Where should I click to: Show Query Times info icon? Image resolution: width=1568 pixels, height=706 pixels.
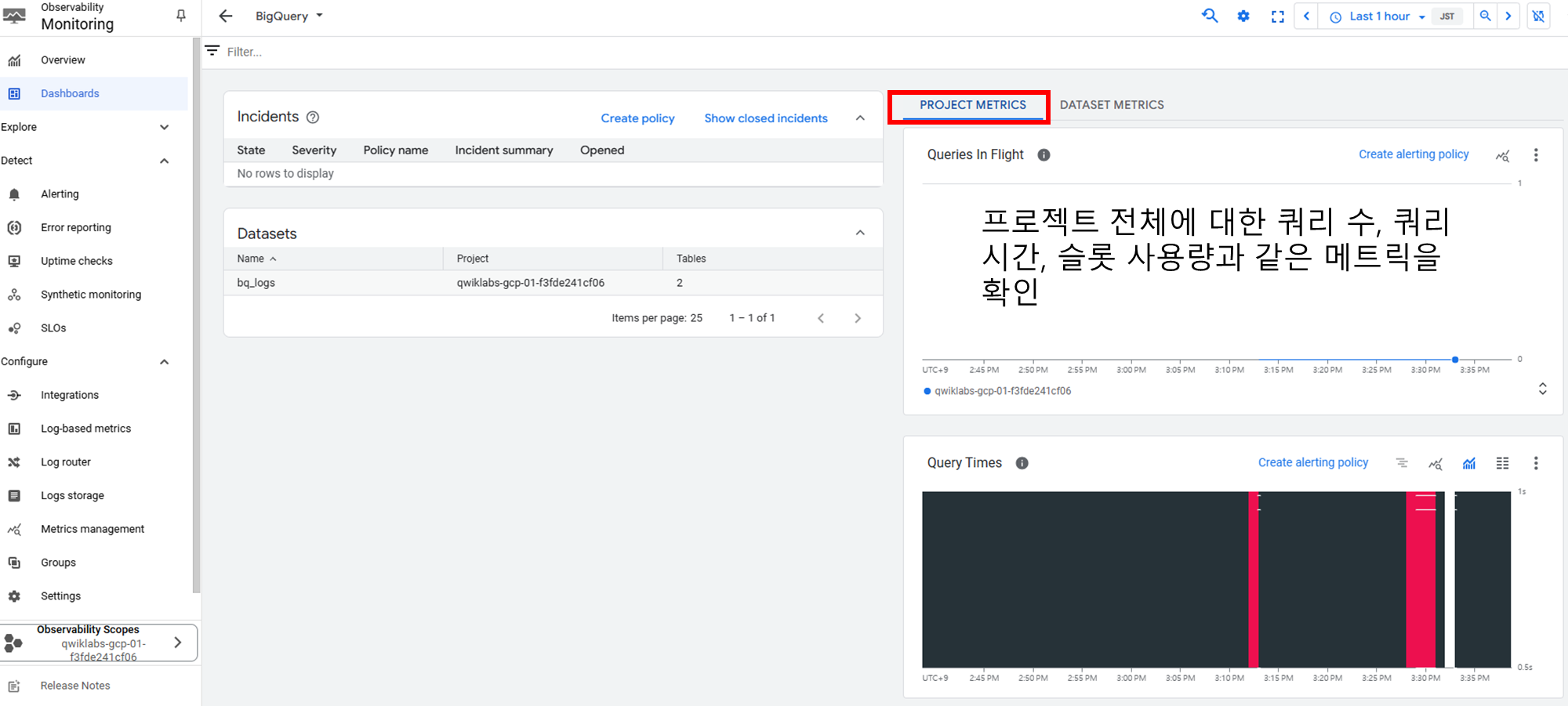pos(1022,463)
